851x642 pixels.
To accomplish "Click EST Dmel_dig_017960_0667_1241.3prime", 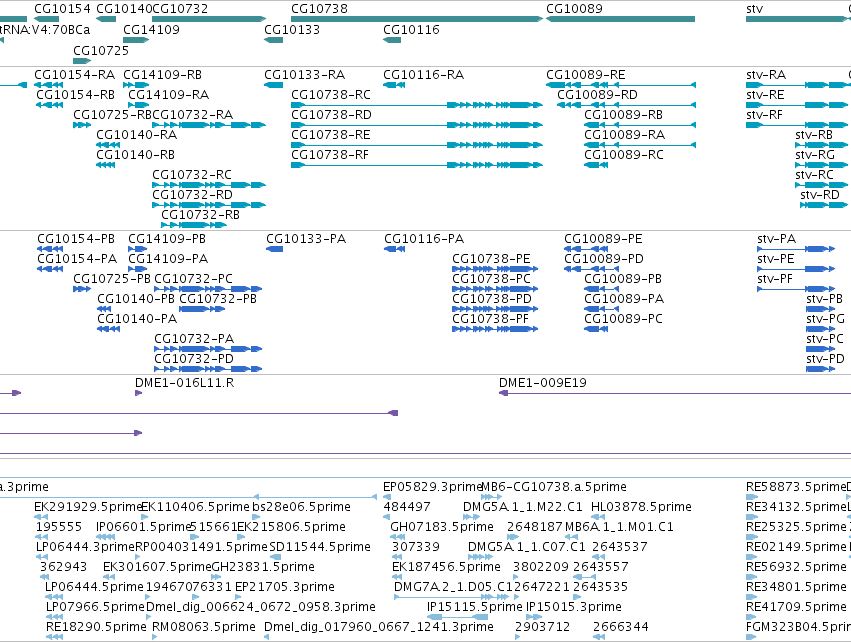I will pyautogui.click(x=379, y=627).
